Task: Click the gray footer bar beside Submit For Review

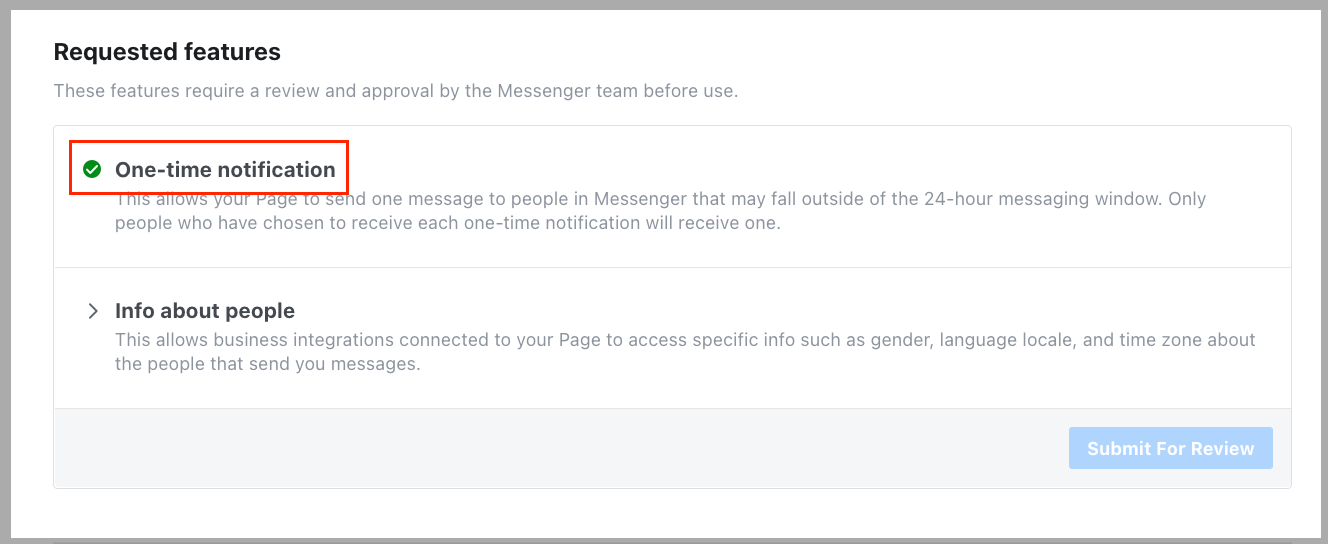Action: coord(560,448)
